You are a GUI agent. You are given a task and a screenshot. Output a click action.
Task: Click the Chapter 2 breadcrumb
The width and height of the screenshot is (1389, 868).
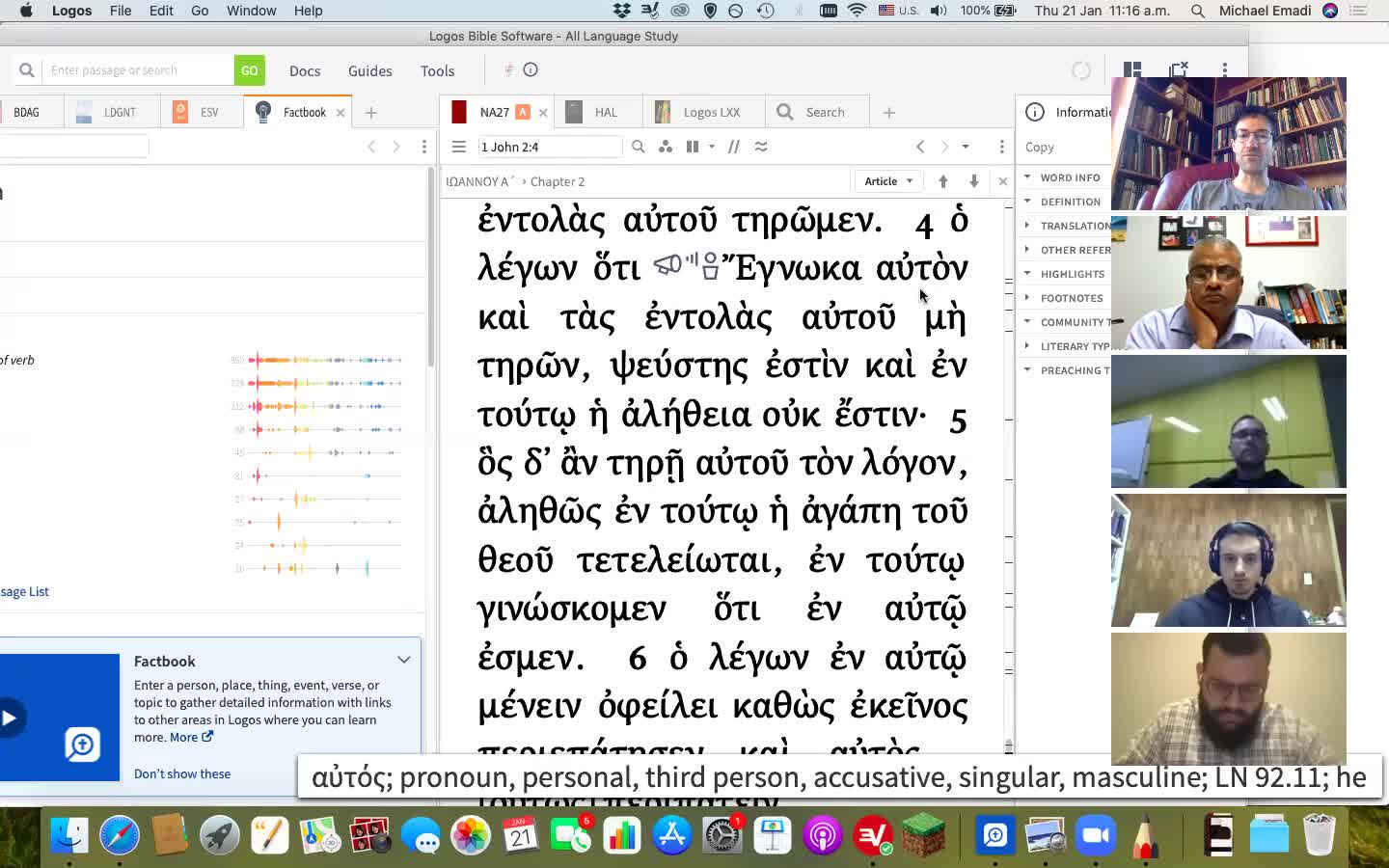click(x=557, y=181)
